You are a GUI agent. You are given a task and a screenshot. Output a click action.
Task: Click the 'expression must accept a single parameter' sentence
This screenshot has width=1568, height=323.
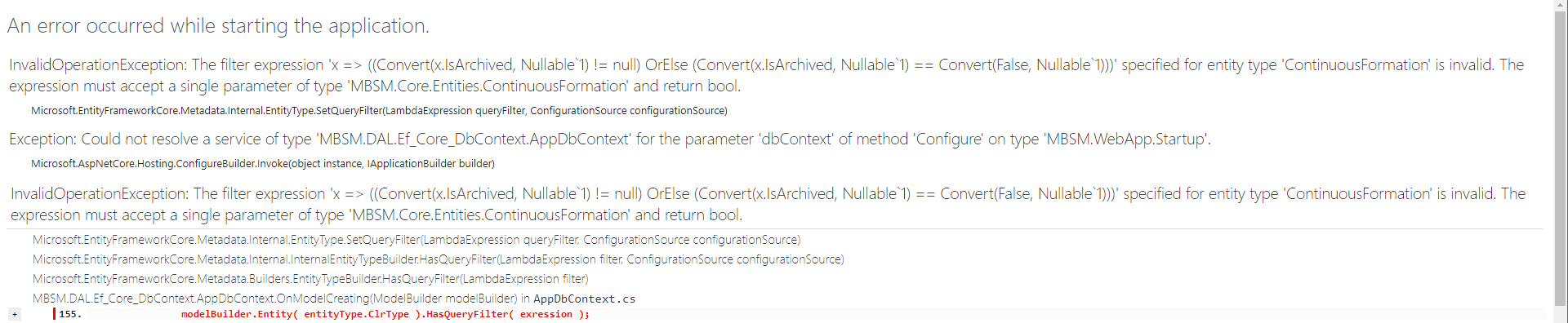(x=376, y=86)
